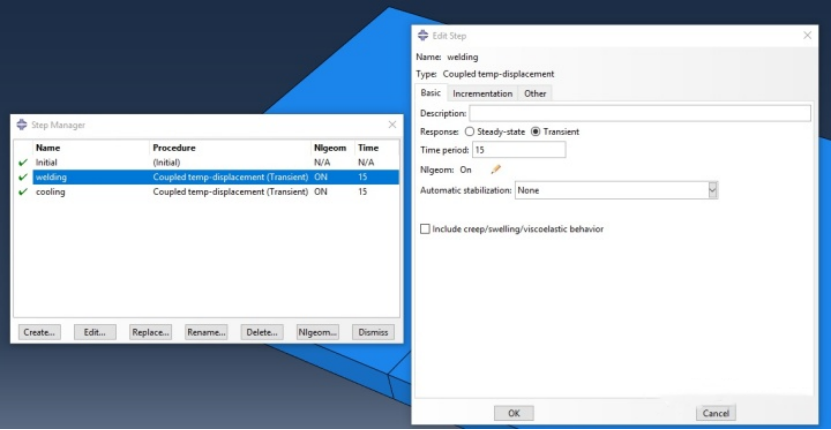This screenshot has height=430, width=831.
Task: Select the Steady-state response option
Action: click(x=469, y=131)
